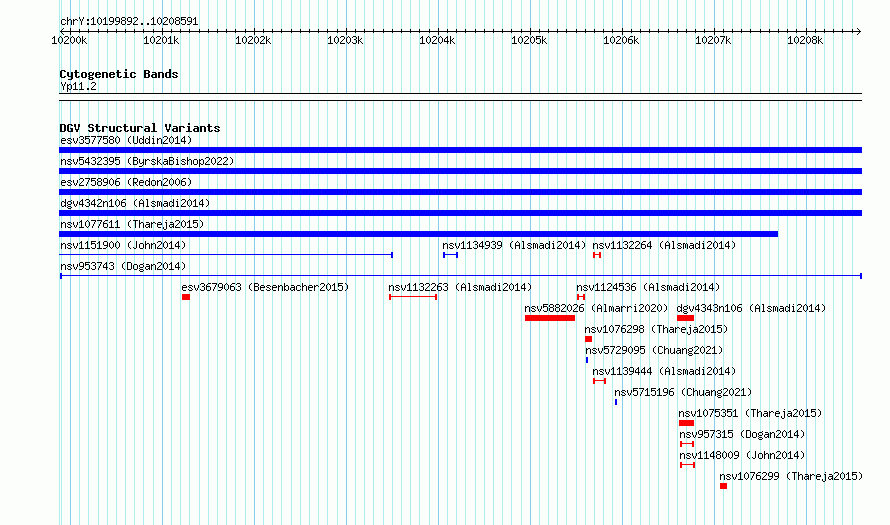890x525 pixels.
Task: Click the 10202k ruler label
Action: 253,40
